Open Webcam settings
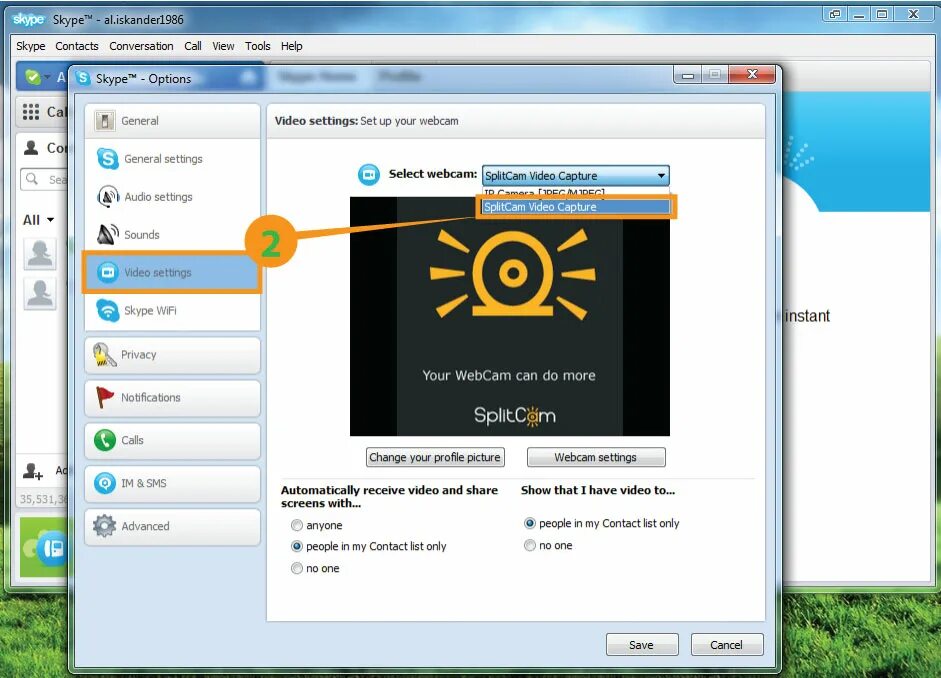 (596, 457)
